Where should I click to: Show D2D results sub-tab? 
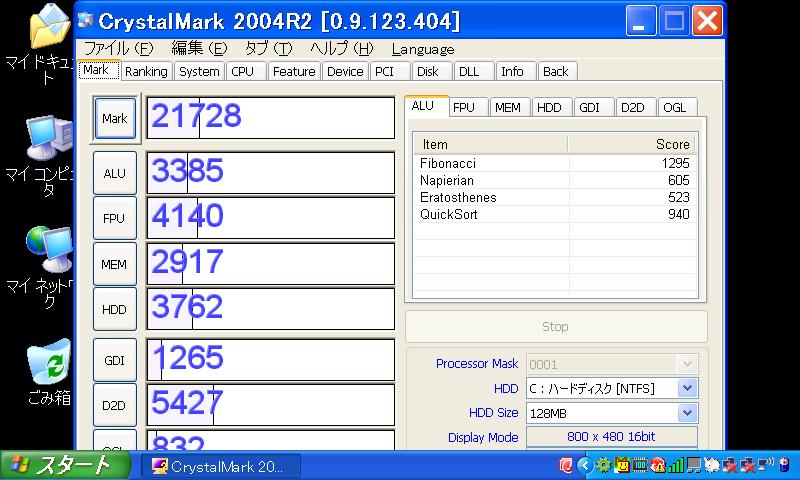click(635, 108)
